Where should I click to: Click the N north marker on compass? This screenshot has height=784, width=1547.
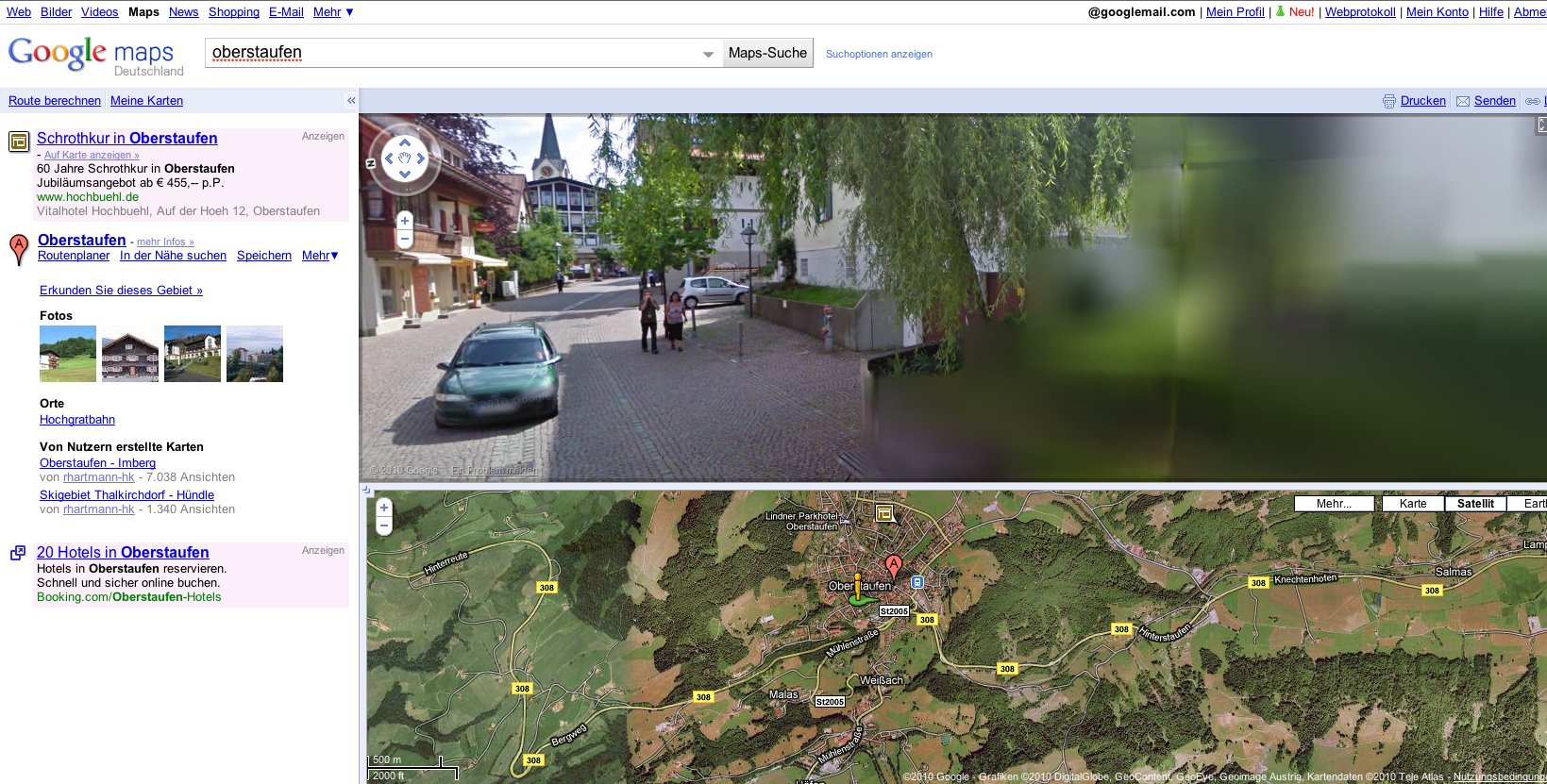tap(371, 163)
